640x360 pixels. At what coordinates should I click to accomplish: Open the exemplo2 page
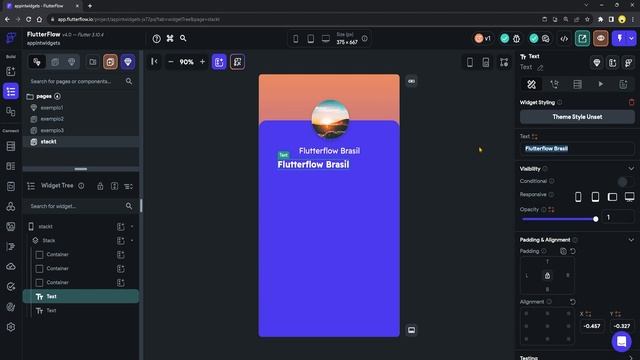(x=52, y=119)
